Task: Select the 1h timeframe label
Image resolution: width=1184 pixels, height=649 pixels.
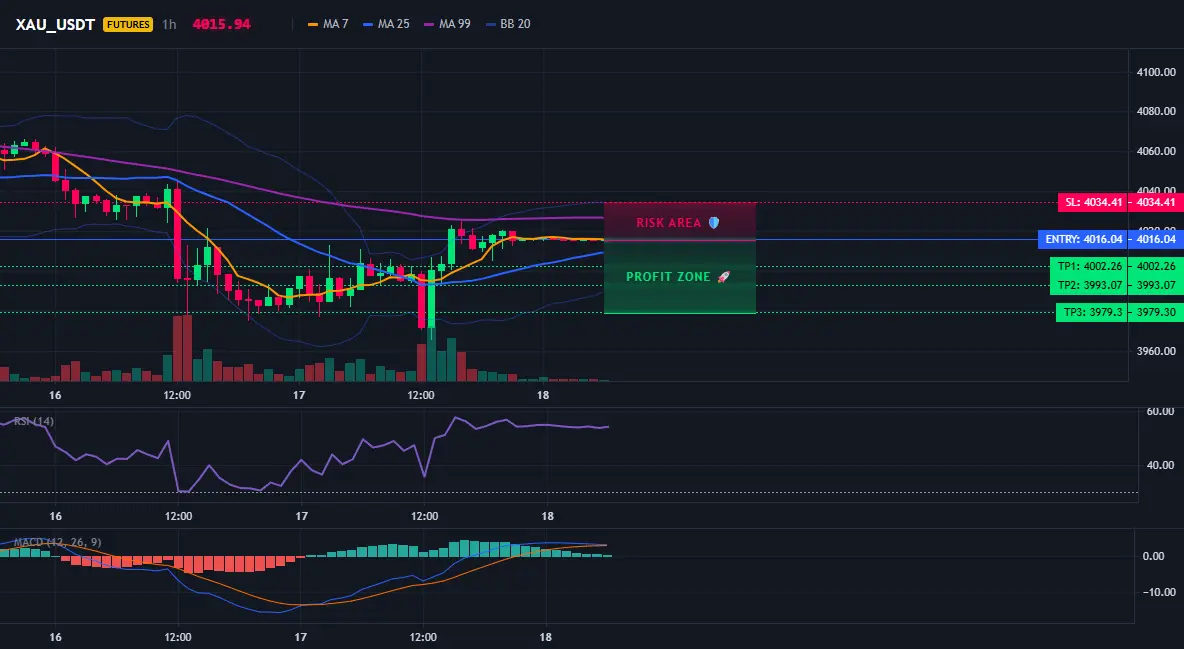Action: (x=169, y=24)
